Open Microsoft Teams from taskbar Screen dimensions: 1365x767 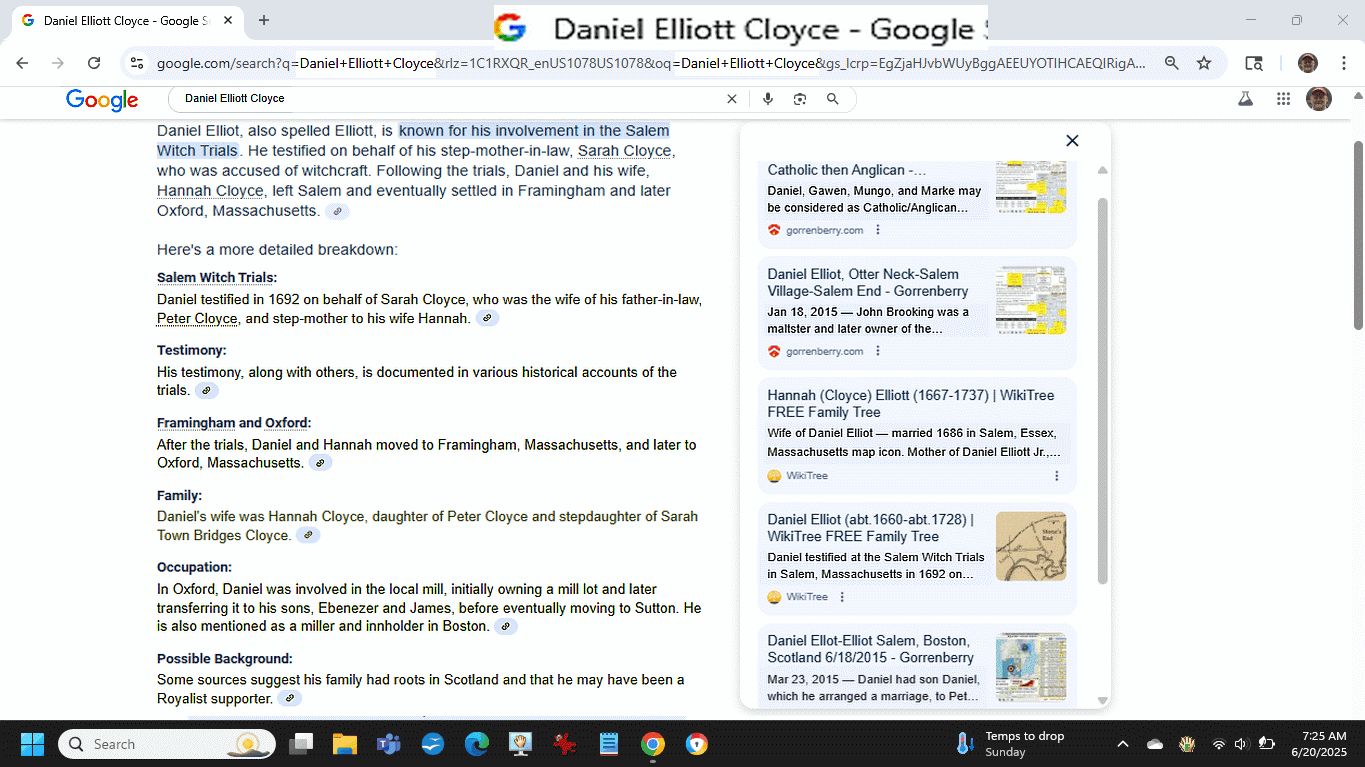[x=389, y=744]
